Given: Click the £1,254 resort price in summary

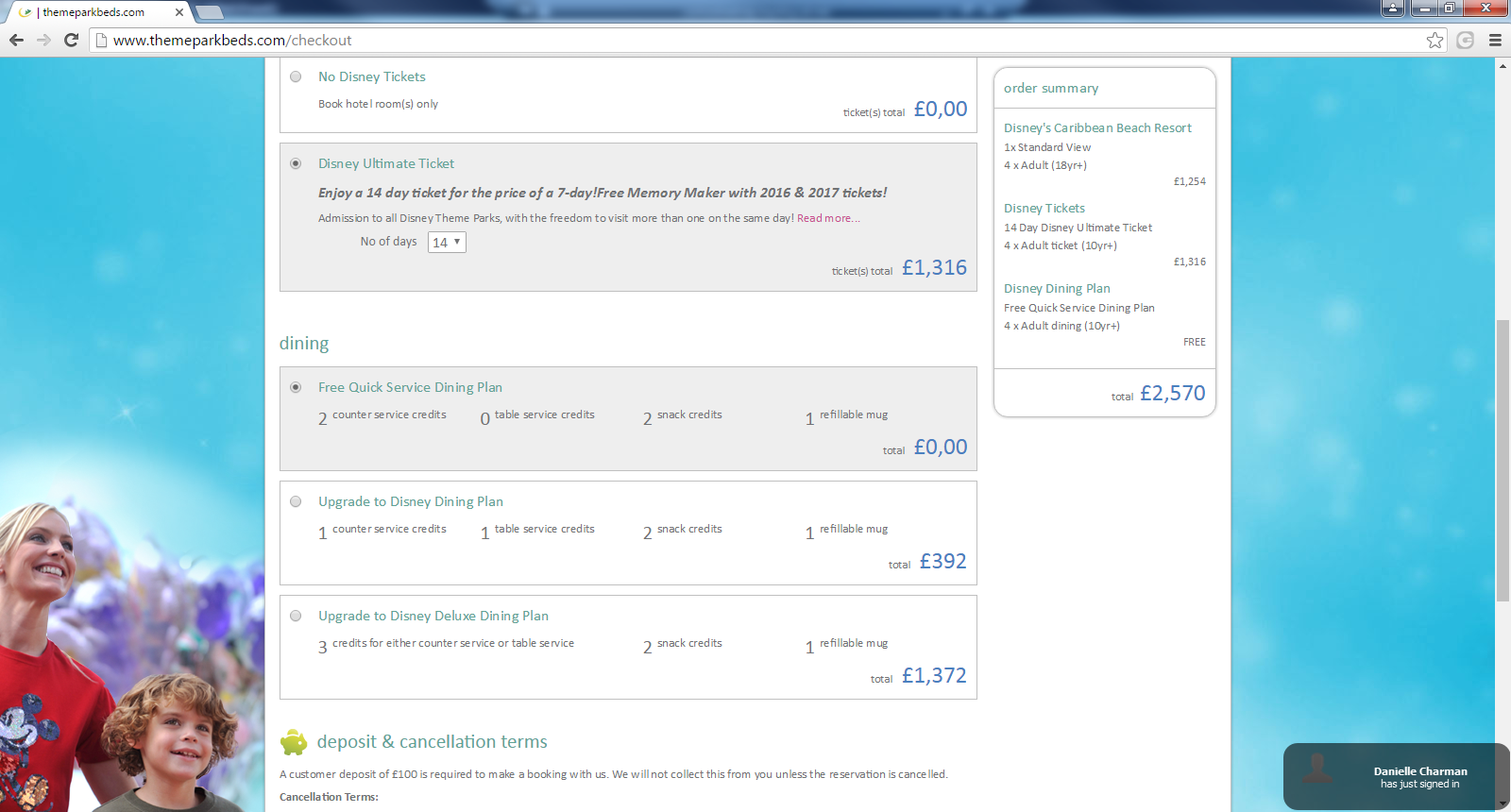Looking at the screenshot, I should click(1190, 181).
